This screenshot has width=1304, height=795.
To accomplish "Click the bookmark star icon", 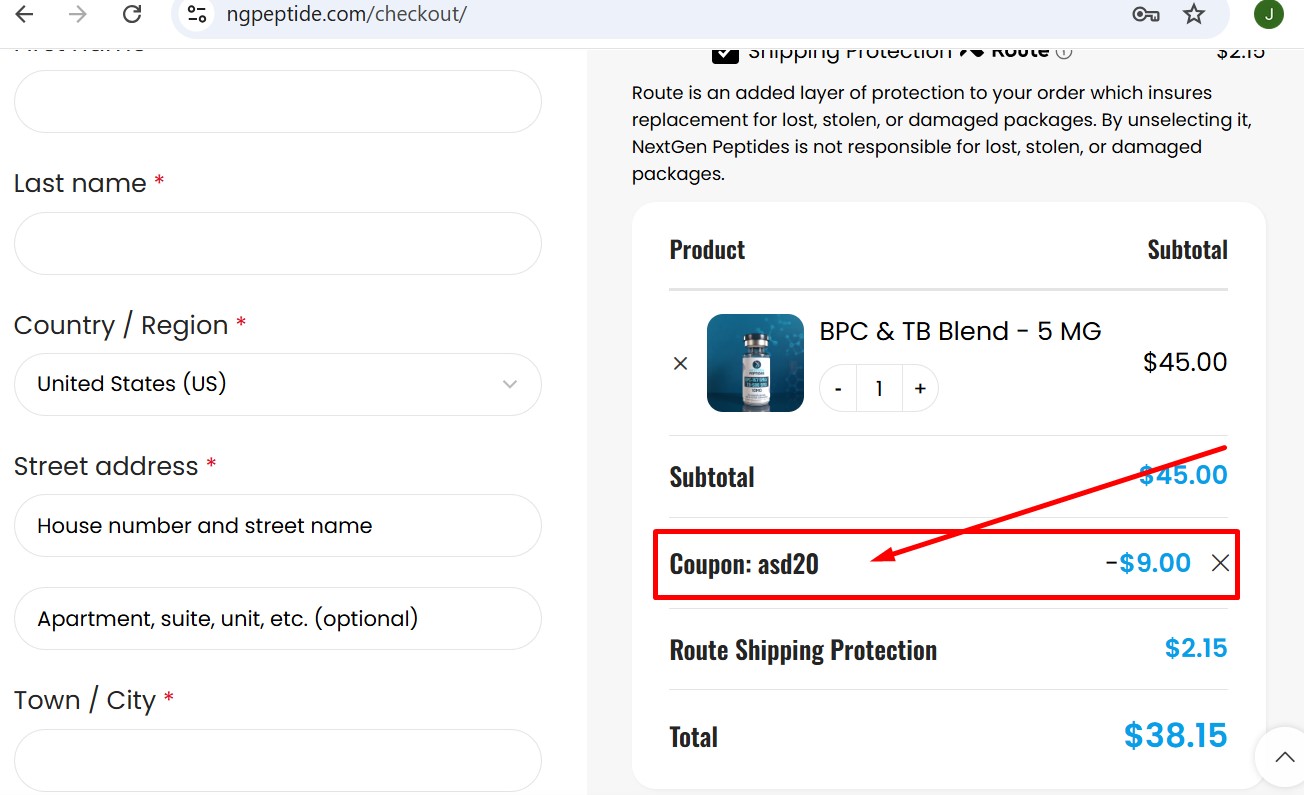I will click(1194, 15).
